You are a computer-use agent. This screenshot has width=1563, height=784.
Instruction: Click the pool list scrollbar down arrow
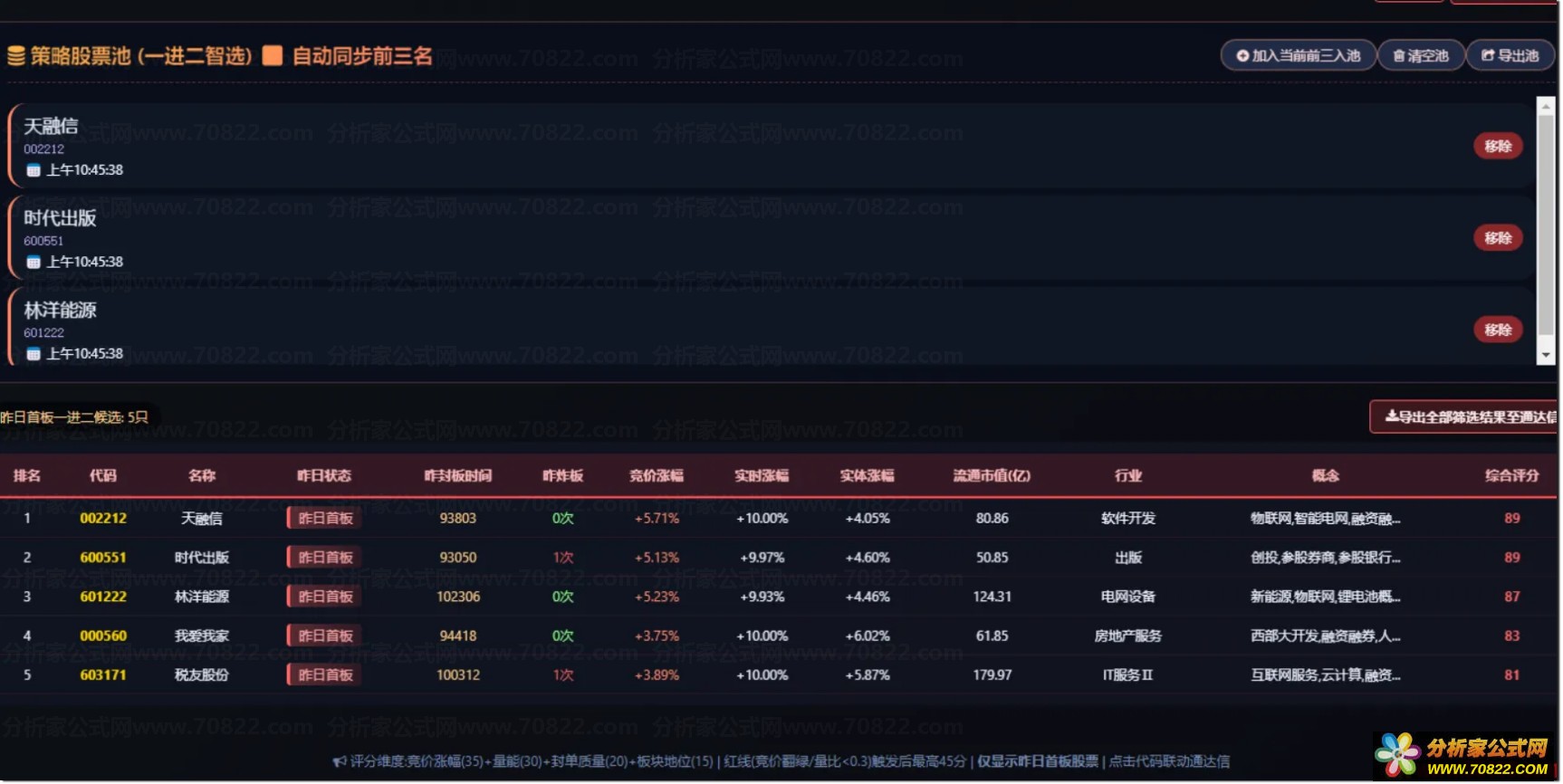pyautogui.click(x=1546, y=356)
